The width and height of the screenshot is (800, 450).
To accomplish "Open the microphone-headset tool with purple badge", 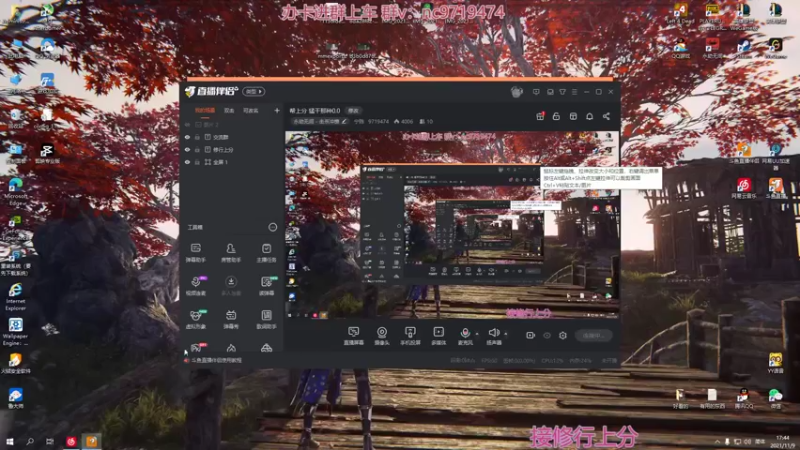I will (195, 286).
